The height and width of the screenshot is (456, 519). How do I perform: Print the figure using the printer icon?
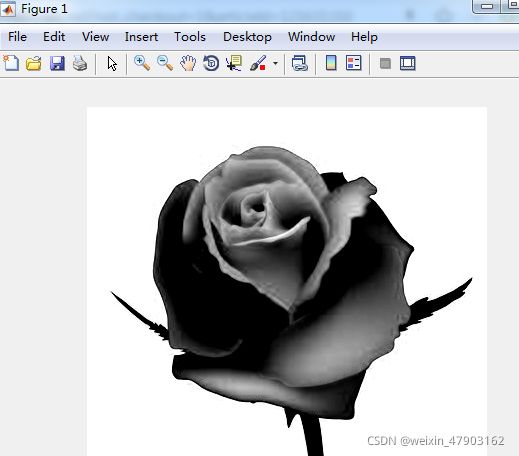80,63
